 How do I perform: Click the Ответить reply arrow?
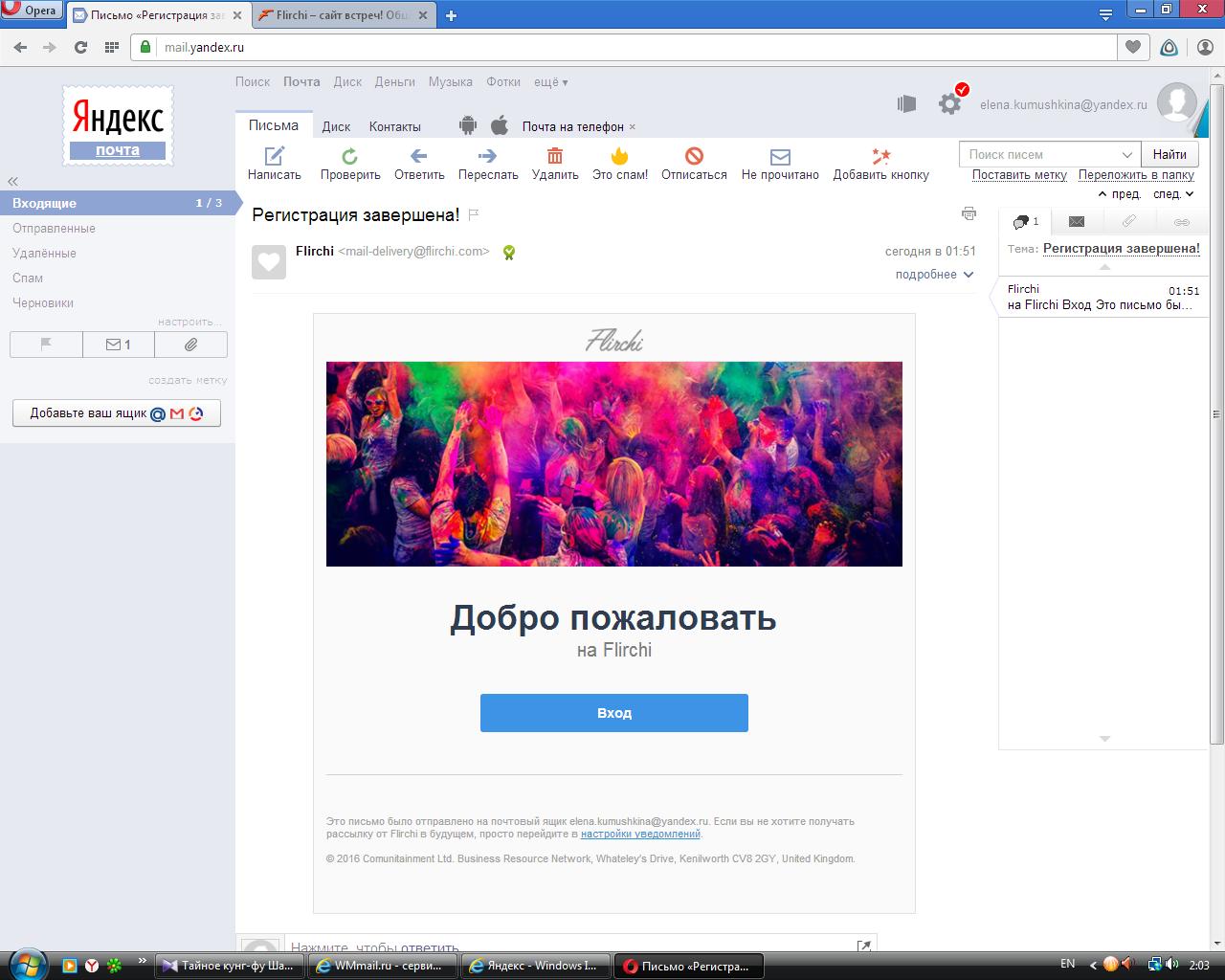418,156
